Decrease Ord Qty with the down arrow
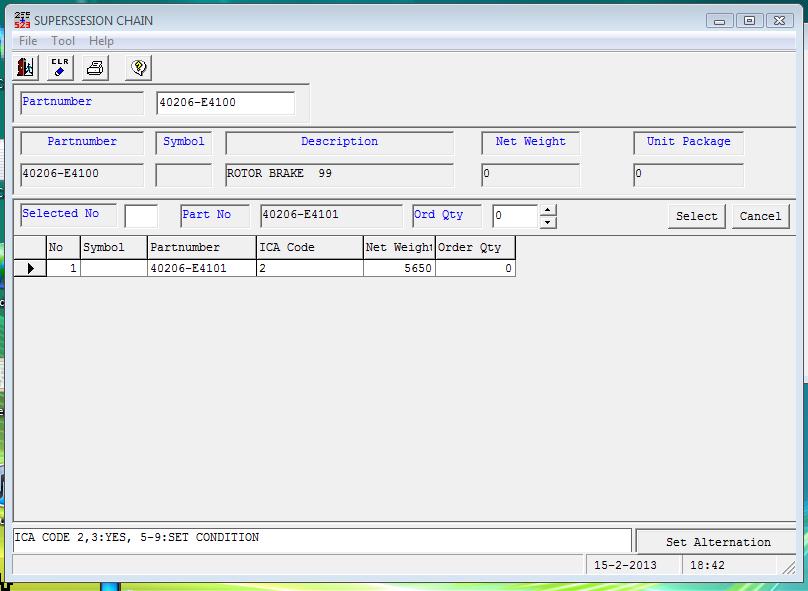808x591 pixels. pos(547,222)
